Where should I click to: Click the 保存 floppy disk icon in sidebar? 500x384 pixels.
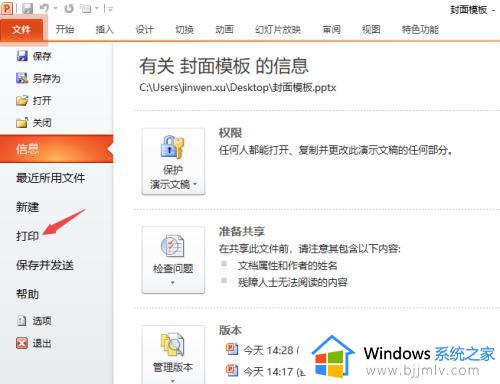(22, 56)
